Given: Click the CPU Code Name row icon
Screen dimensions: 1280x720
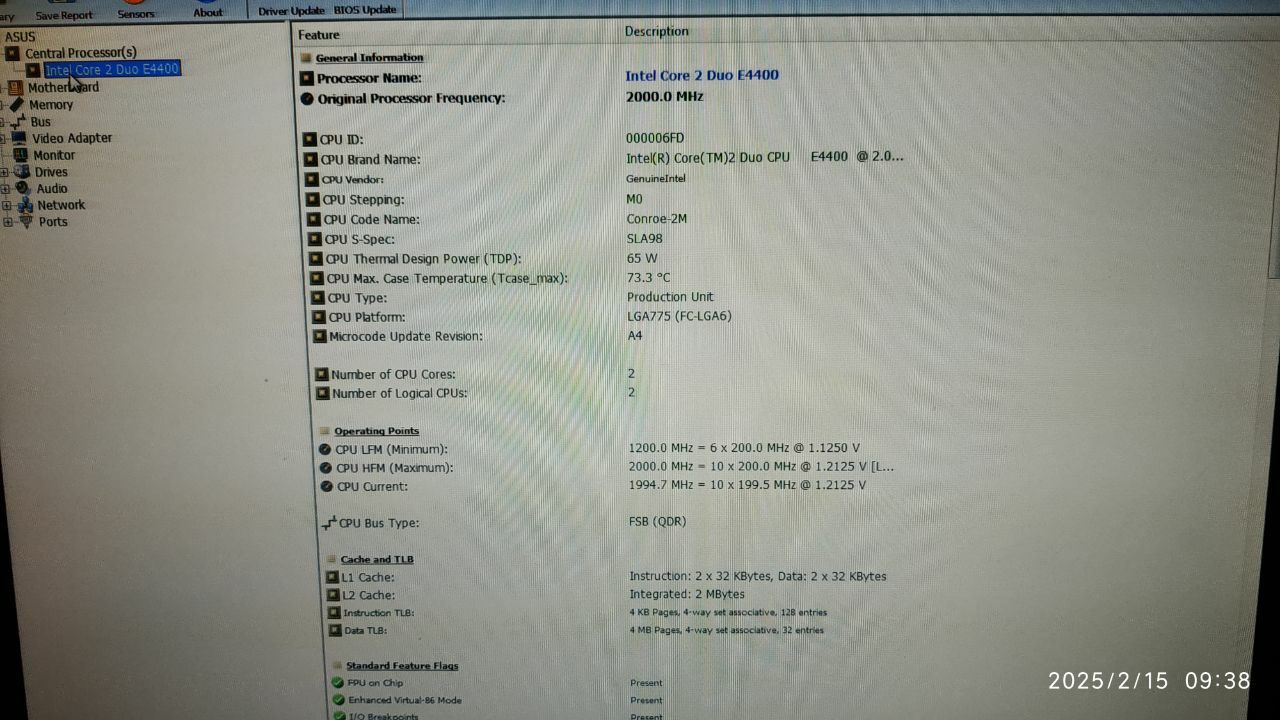Looking at the screenshot, I should coord(314,220).
